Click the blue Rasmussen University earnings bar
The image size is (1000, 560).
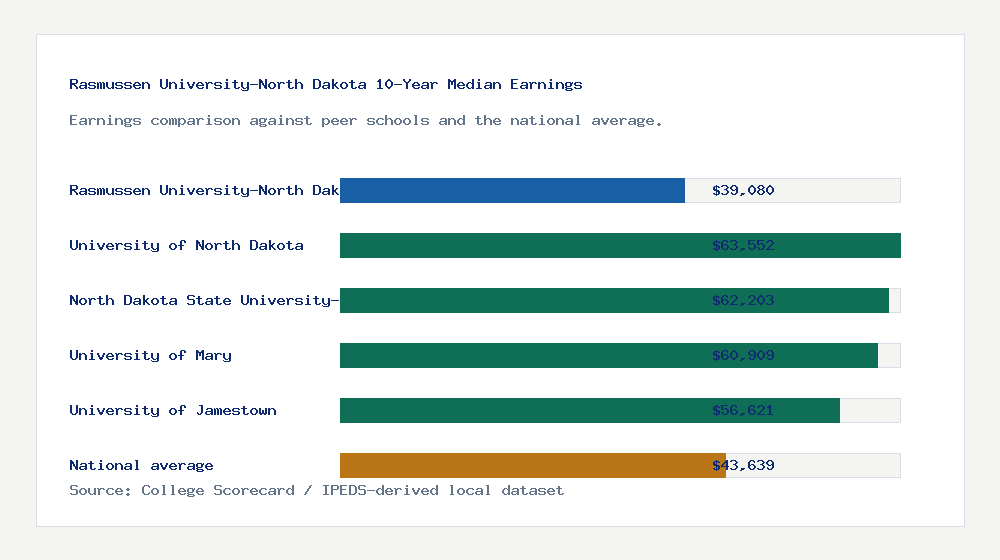tap(512, 191)
